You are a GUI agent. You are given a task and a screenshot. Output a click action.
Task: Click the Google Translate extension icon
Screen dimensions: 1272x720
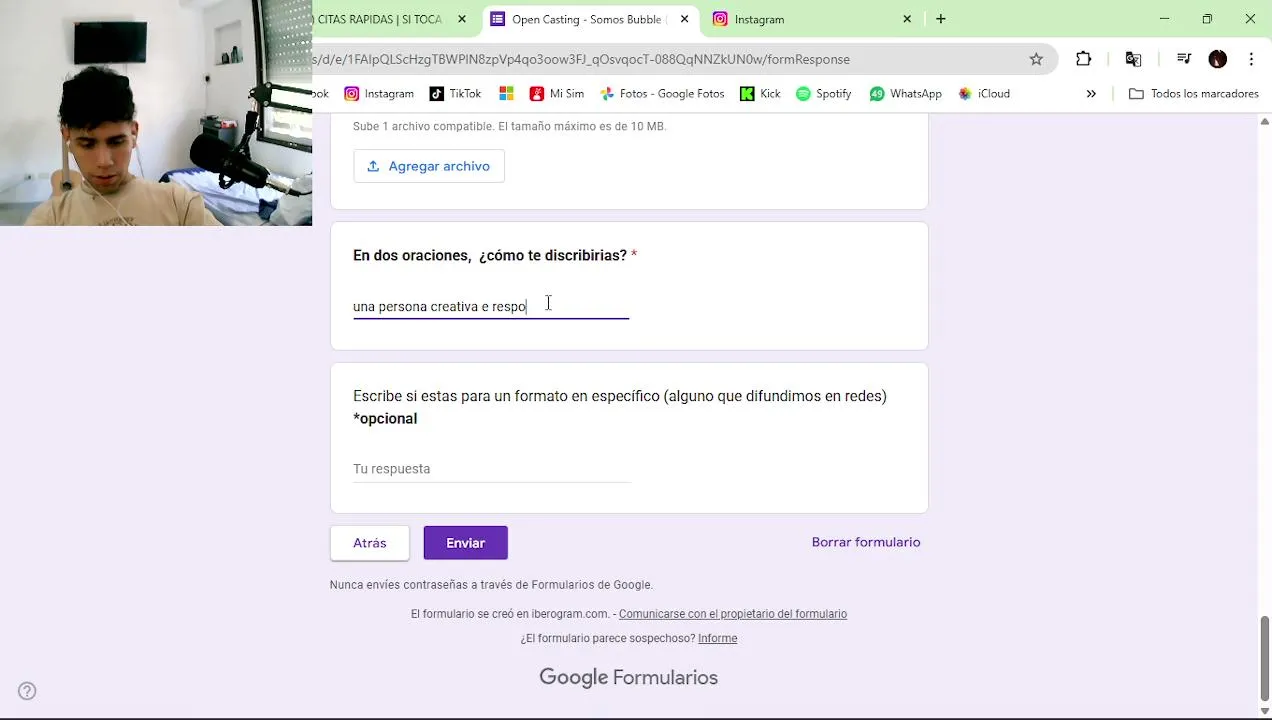[1133, 59]
